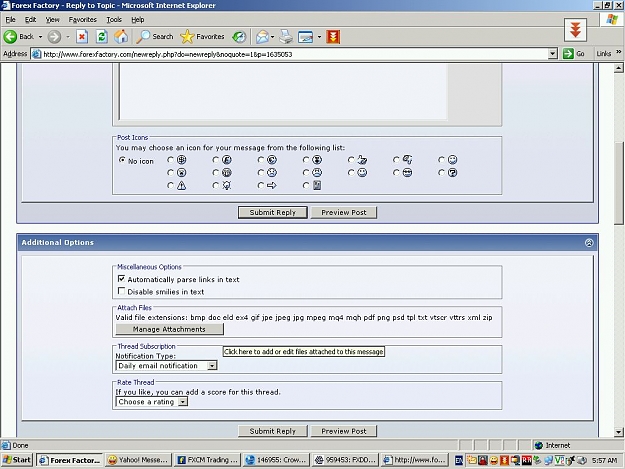The image size is (625, 469).
Task: Click the network computers tray icon
Action: 548,460
